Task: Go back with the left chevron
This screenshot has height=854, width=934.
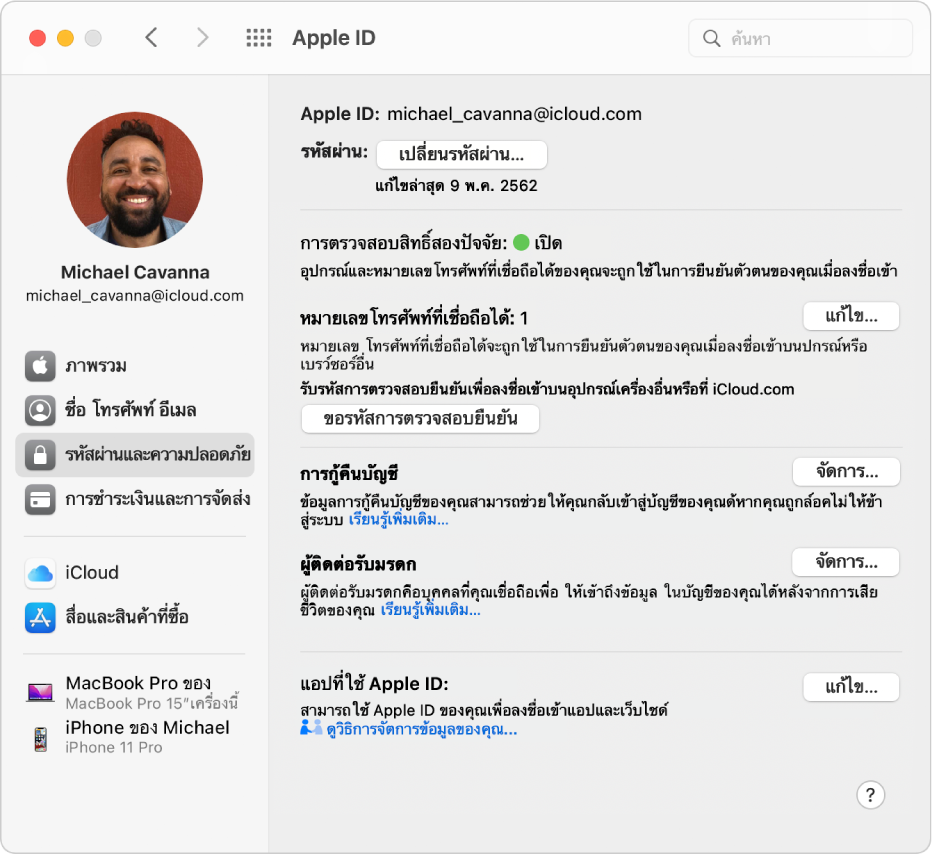Action: coord(151,38)
